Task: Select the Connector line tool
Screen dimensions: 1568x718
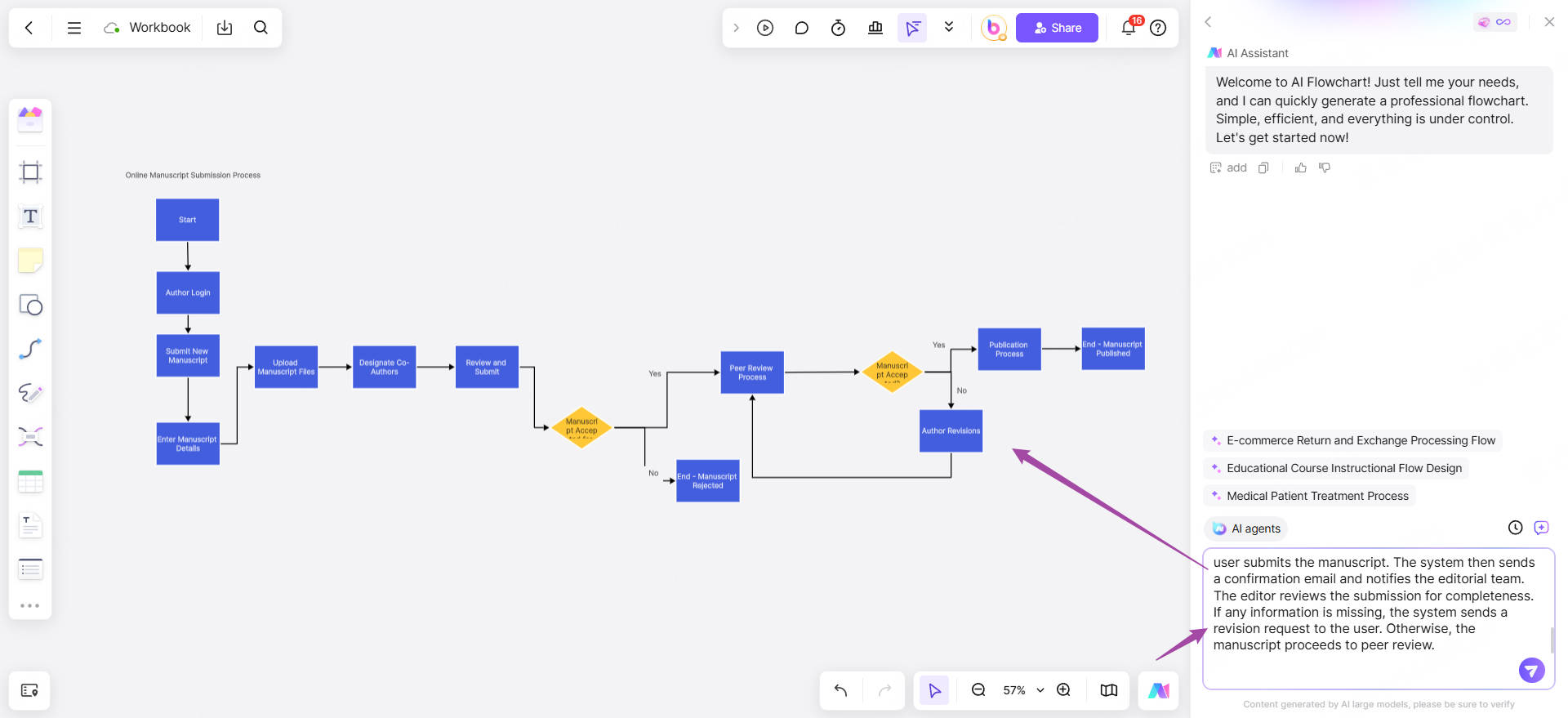Action: click(x=30, y=349)
